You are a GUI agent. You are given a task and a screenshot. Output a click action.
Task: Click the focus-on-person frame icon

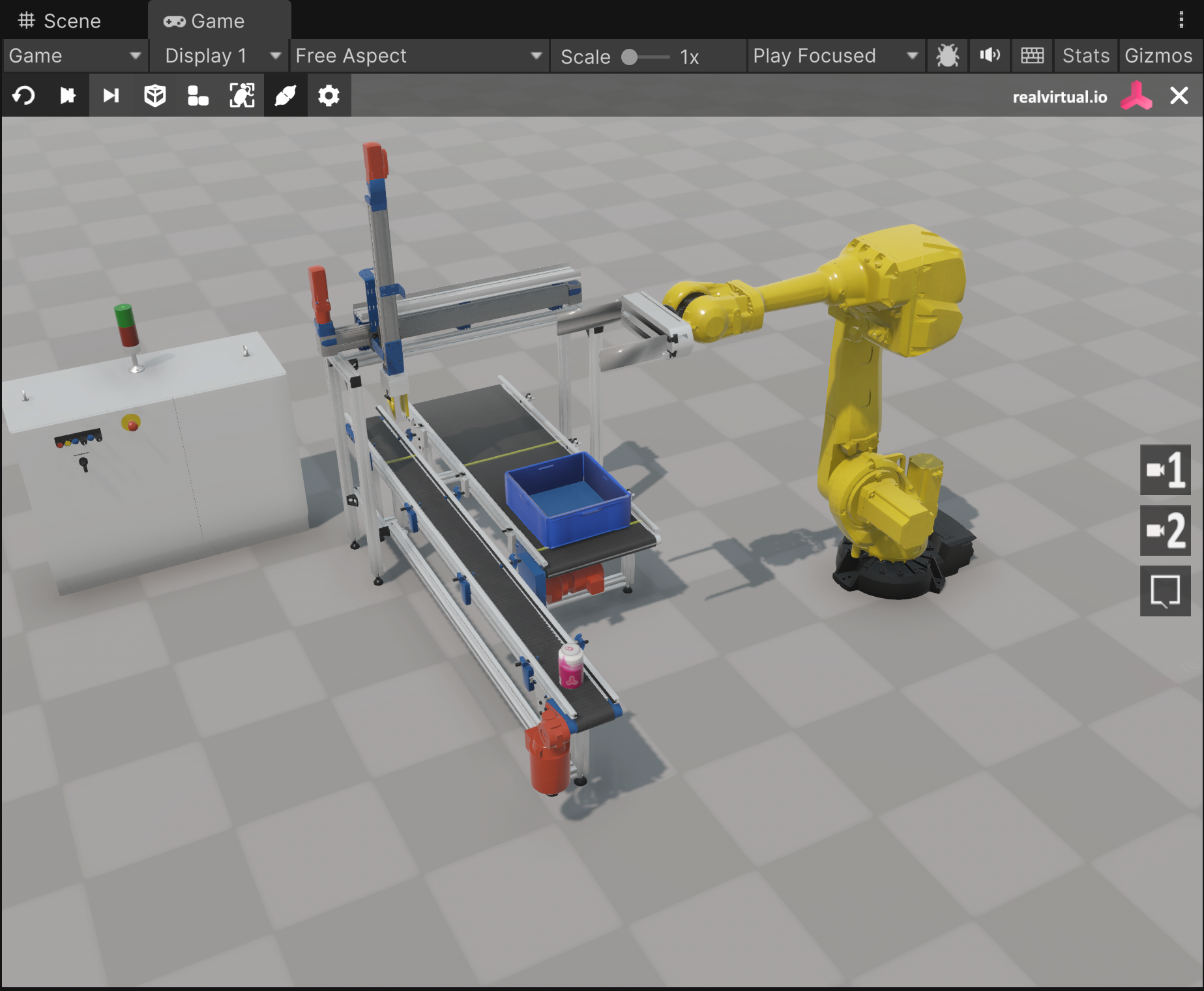pyautogui.click(x=242, y=96)
